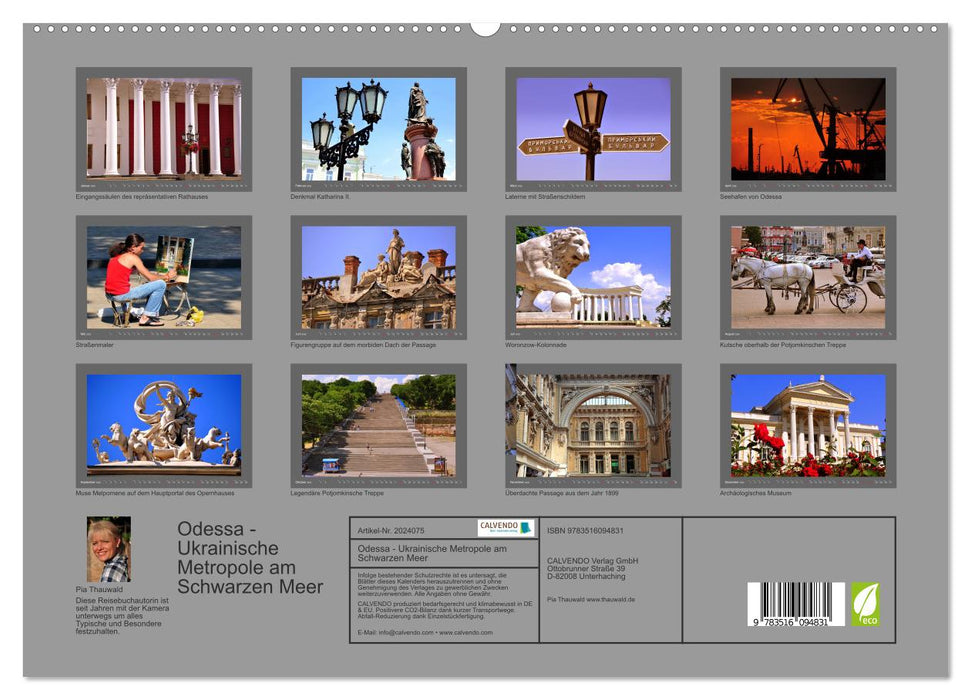Open the Überdachte Passage aus dem Jahr 1899
971x700 pixels.
tap(588, 425)
